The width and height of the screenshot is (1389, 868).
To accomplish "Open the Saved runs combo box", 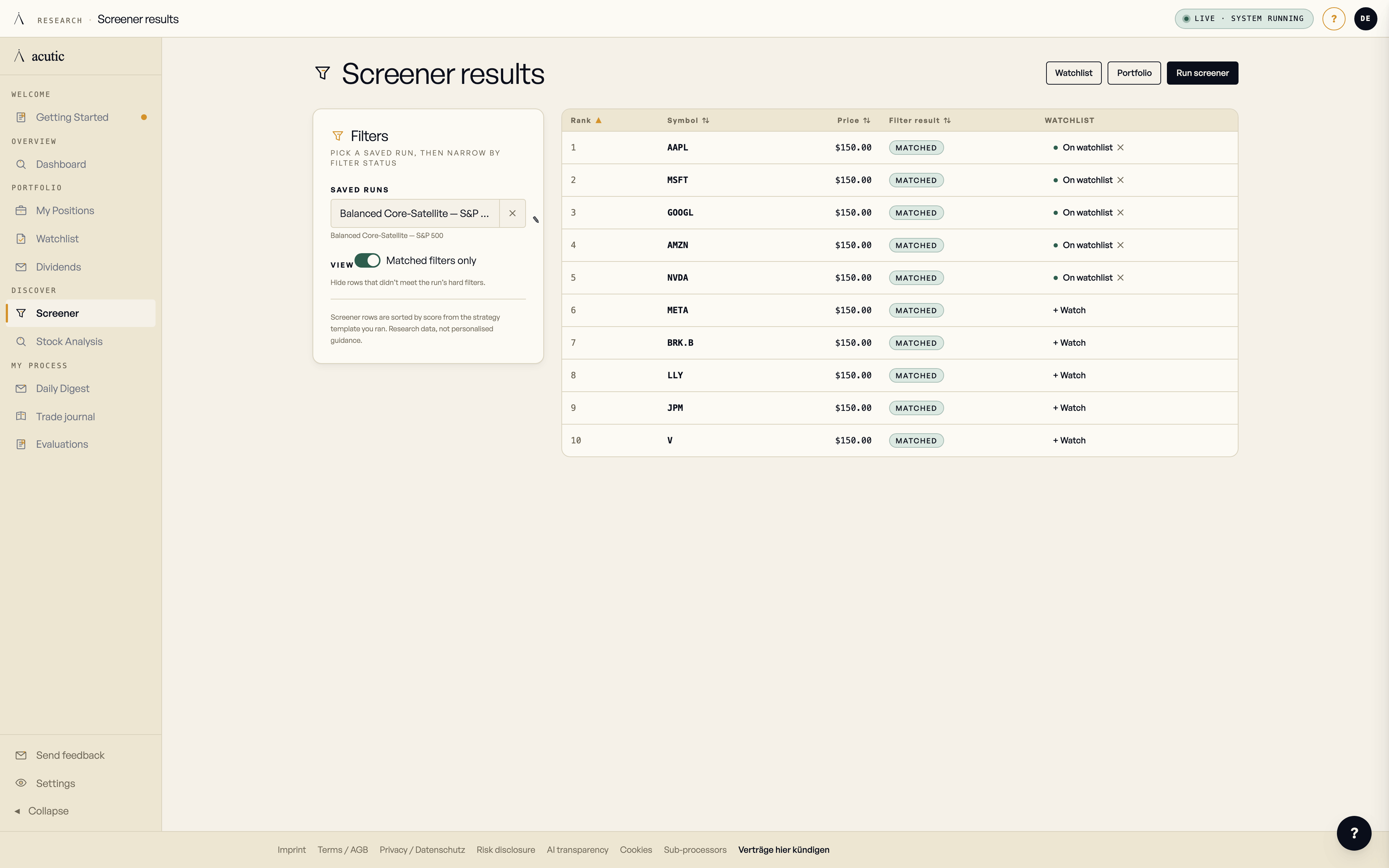I will (415, 213).
